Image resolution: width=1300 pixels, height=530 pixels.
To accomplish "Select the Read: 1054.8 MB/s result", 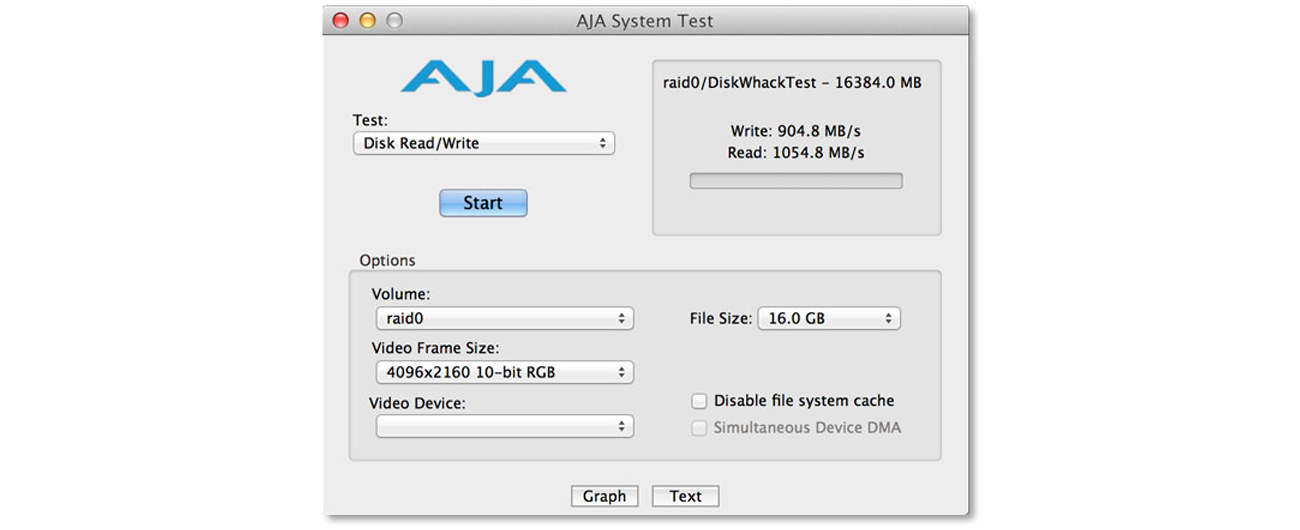I will [797, 153].
